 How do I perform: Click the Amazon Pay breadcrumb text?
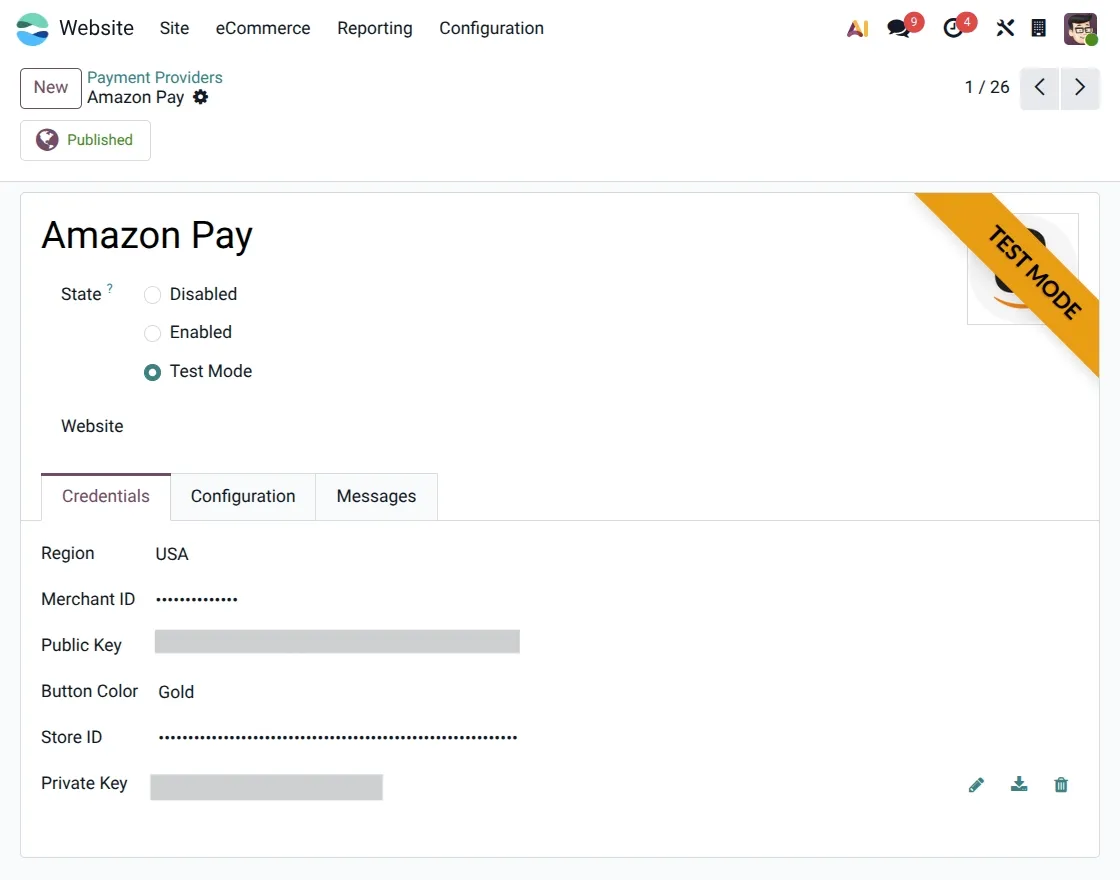[x=136, y=97]
